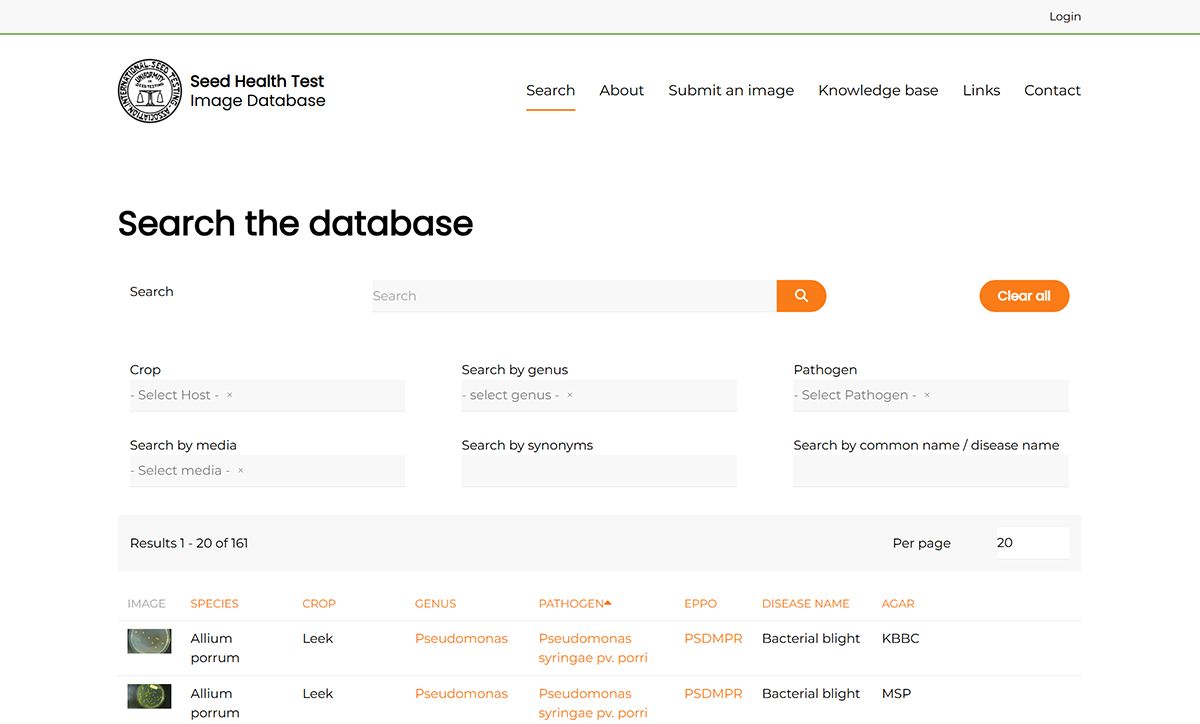Go to Knowledge base page
The image size is (1200, 724).
(x=878, y=90)
